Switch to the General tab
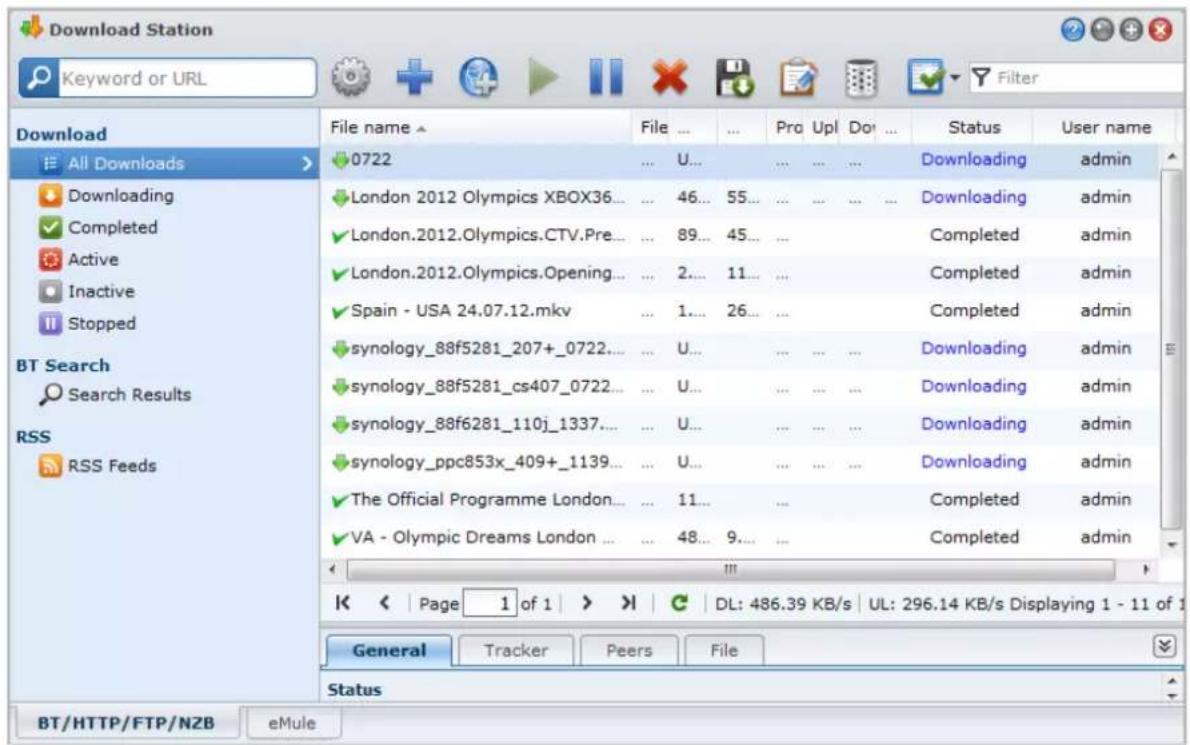This screenshot has width=1190, height=745. tap(389, 650)
